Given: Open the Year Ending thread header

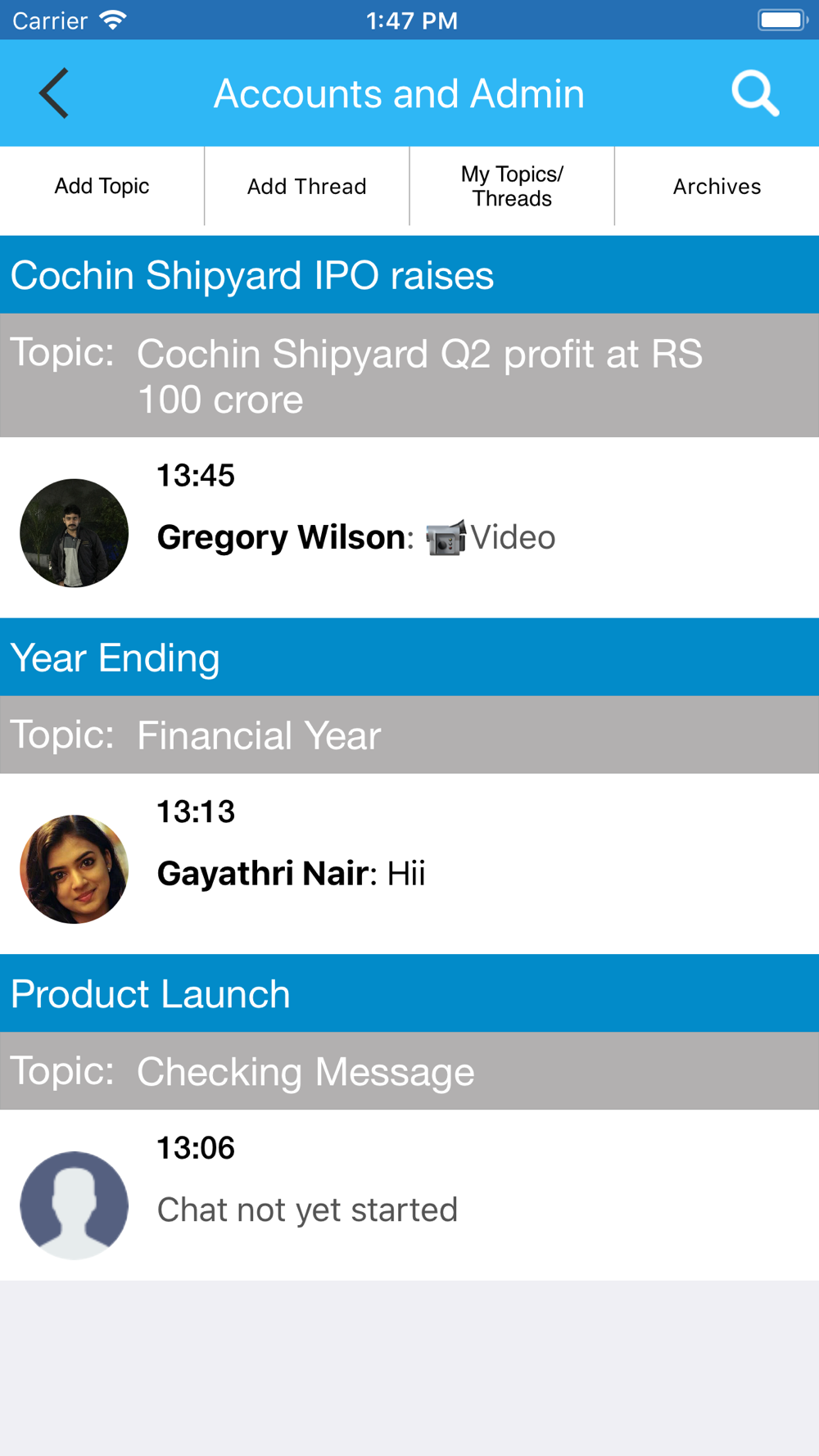Looking at the screenshot, I should (409, 658).
